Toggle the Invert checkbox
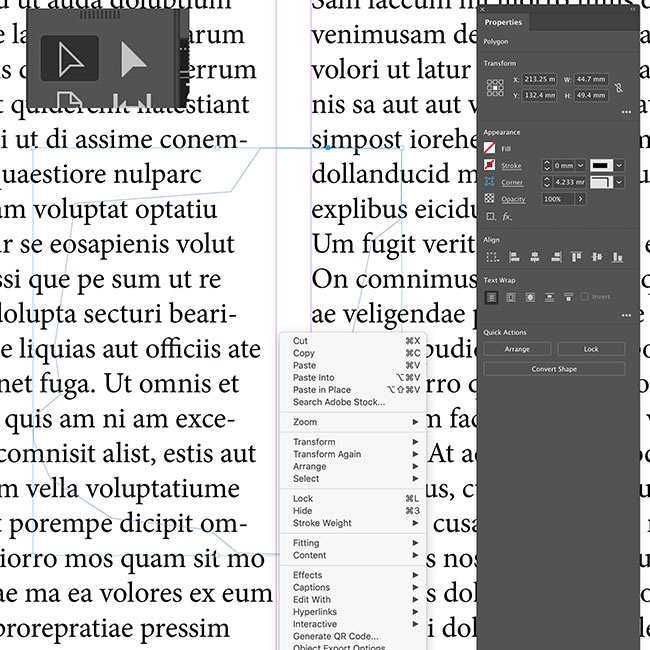650x650 pixels. click(585, 297)
